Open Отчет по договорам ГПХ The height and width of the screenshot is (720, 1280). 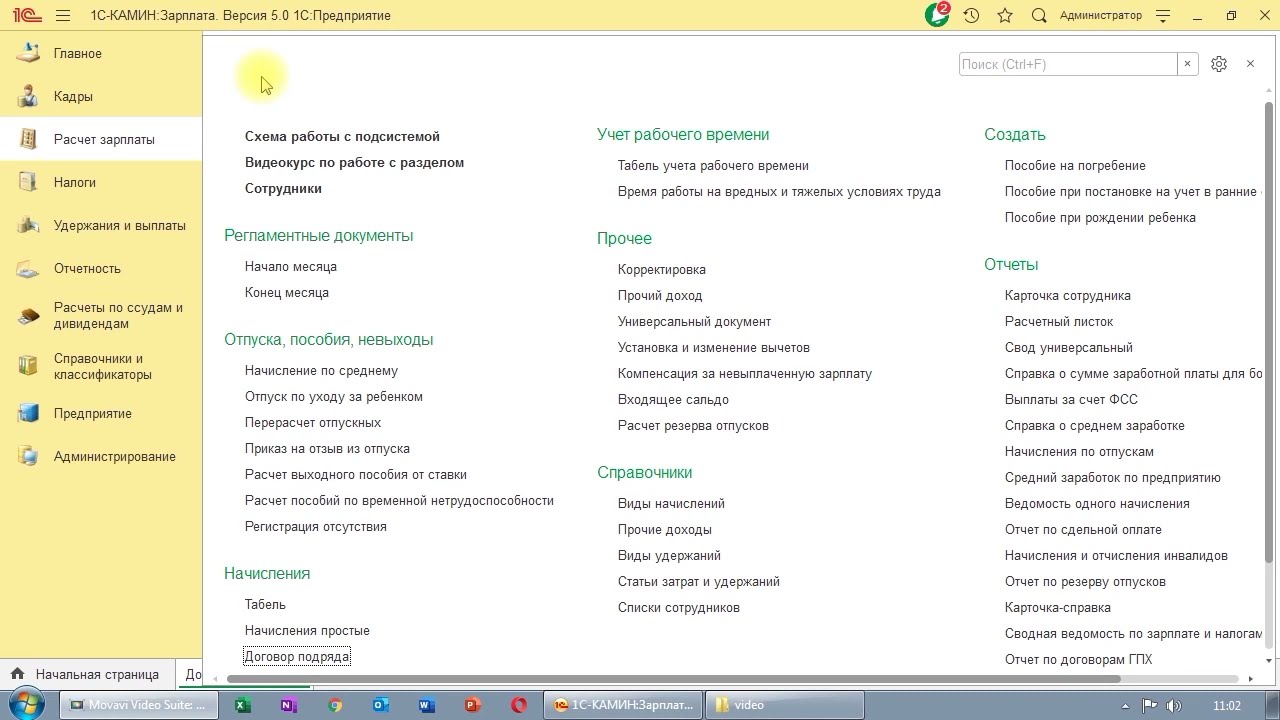point(1078,659)
